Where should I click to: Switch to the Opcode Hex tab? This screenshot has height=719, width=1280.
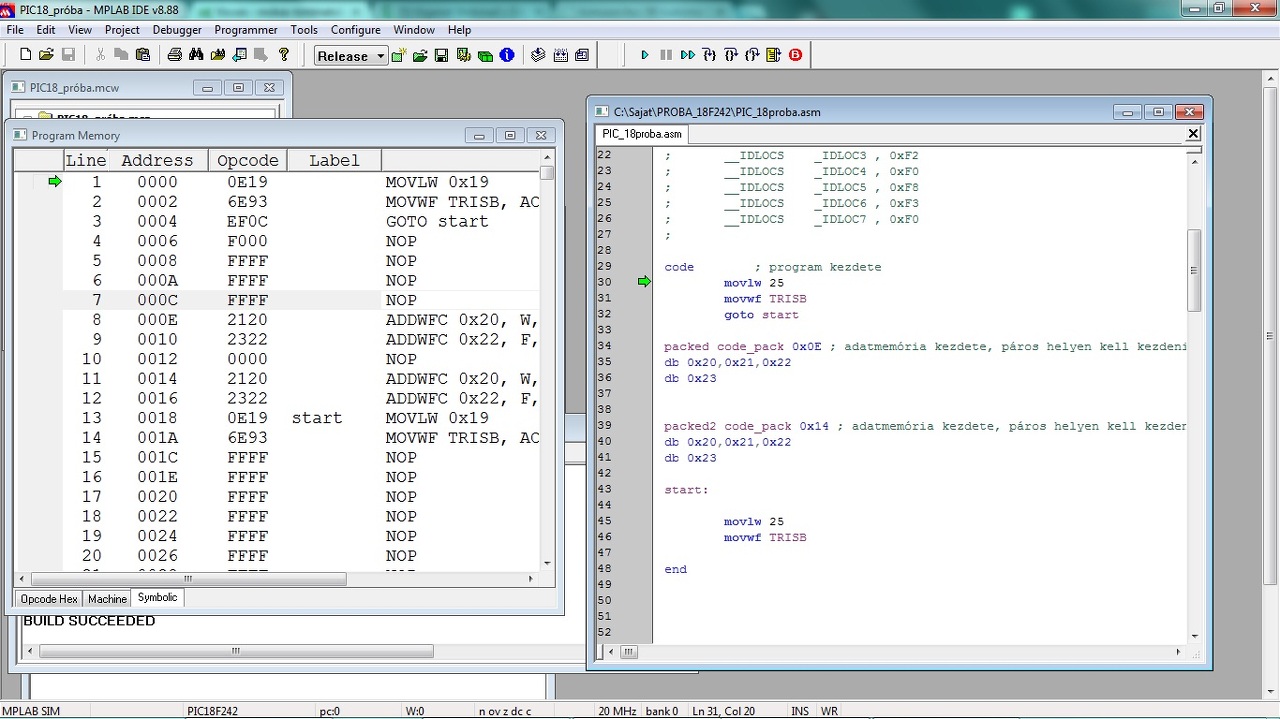pos(49,599)
